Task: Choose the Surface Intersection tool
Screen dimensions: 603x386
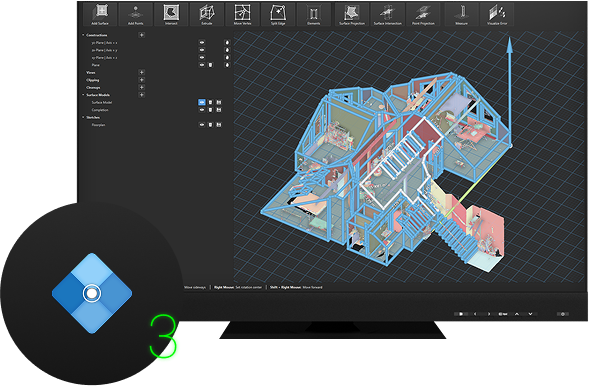Action: click(x=387, y=15)
